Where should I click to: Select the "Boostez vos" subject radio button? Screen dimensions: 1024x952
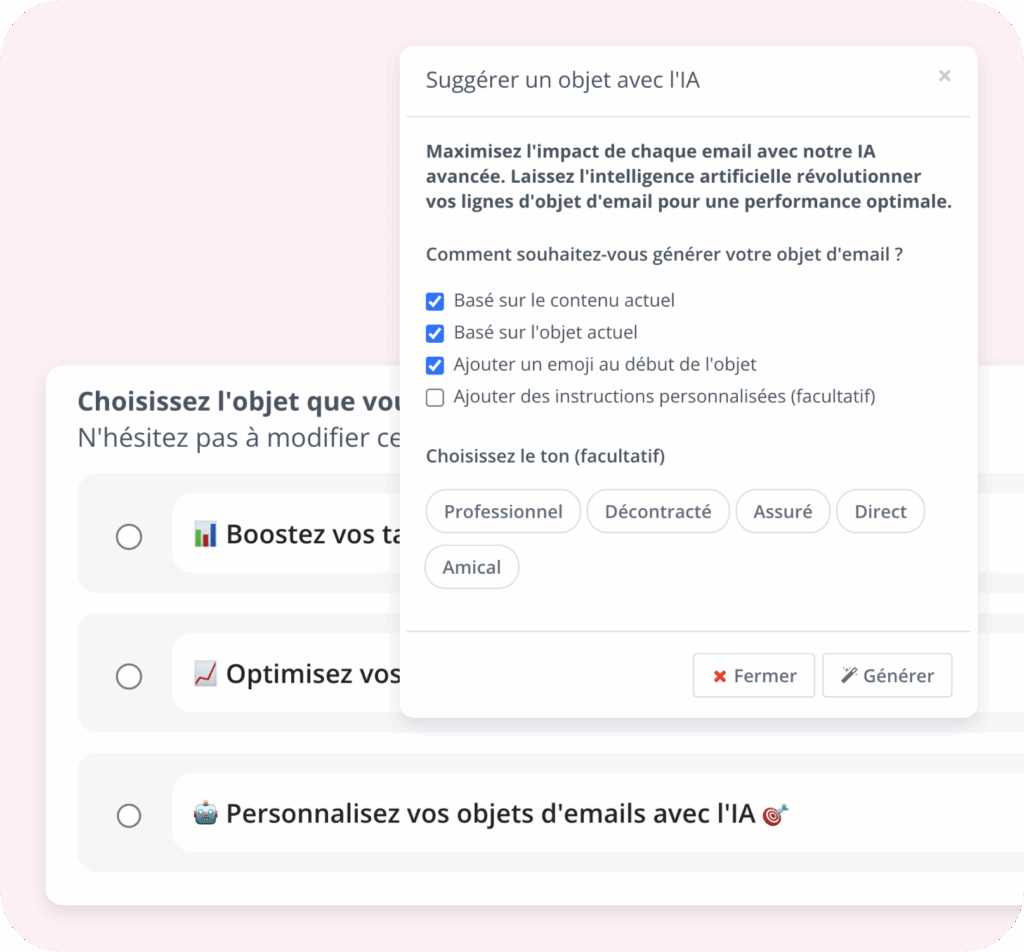pyautogui.click(x=129, y=537)
